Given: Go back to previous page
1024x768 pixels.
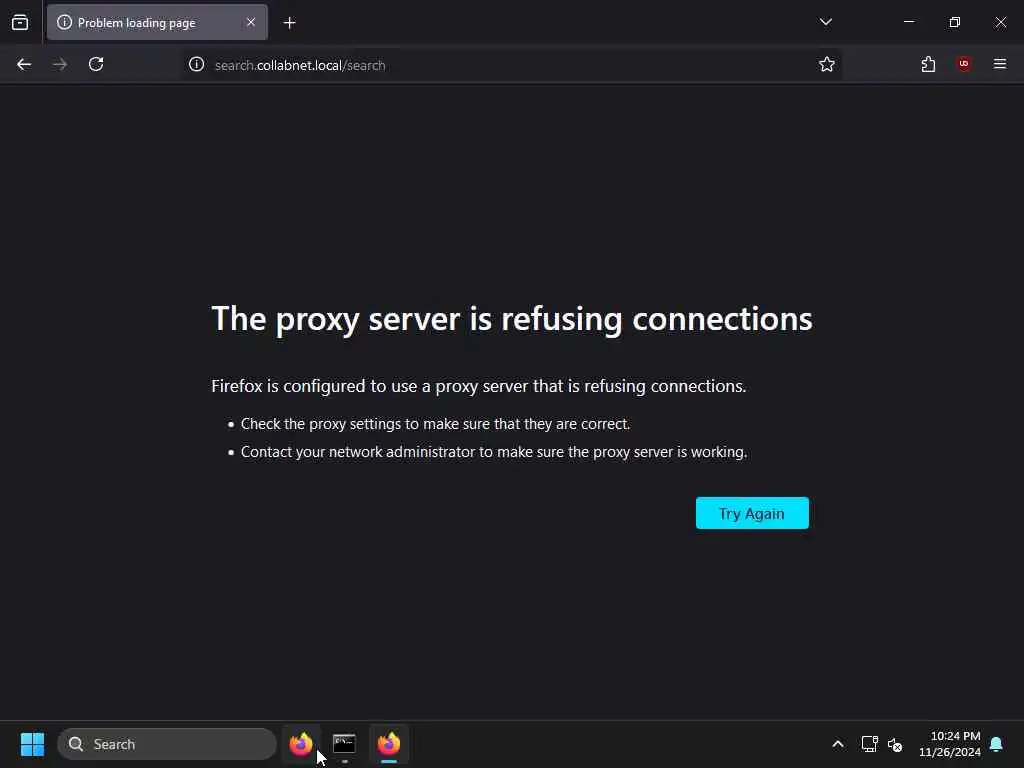Looking at the screenshot, I should click(24, 64).
